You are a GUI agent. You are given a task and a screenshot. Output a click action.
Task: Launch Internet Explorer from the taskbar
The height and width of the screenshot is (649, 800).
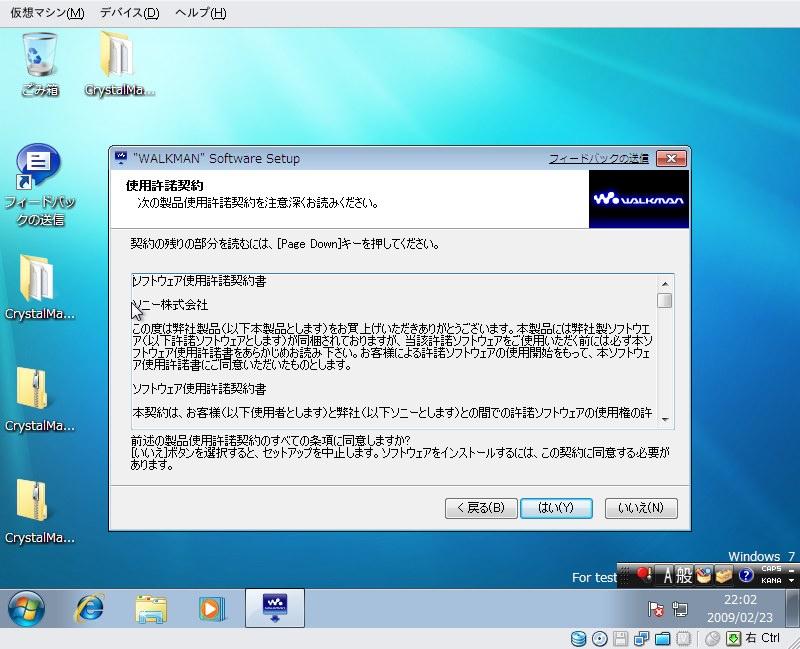[89, 608]
